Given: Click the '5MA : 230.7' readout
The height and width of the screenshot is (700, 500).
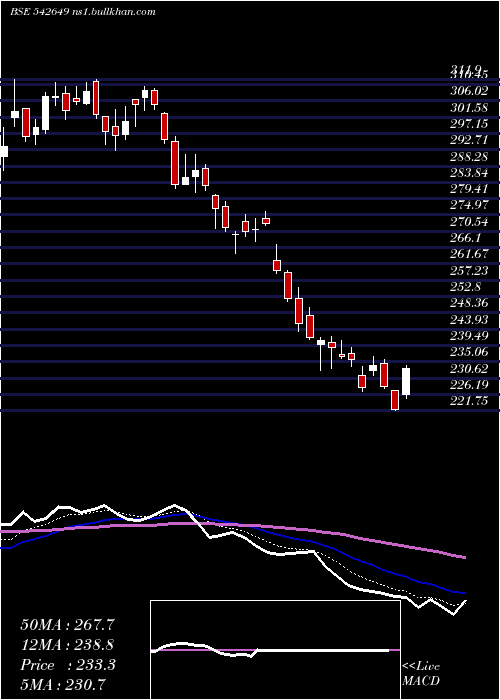Looking at the screenshot, I should tap(62, 685).
